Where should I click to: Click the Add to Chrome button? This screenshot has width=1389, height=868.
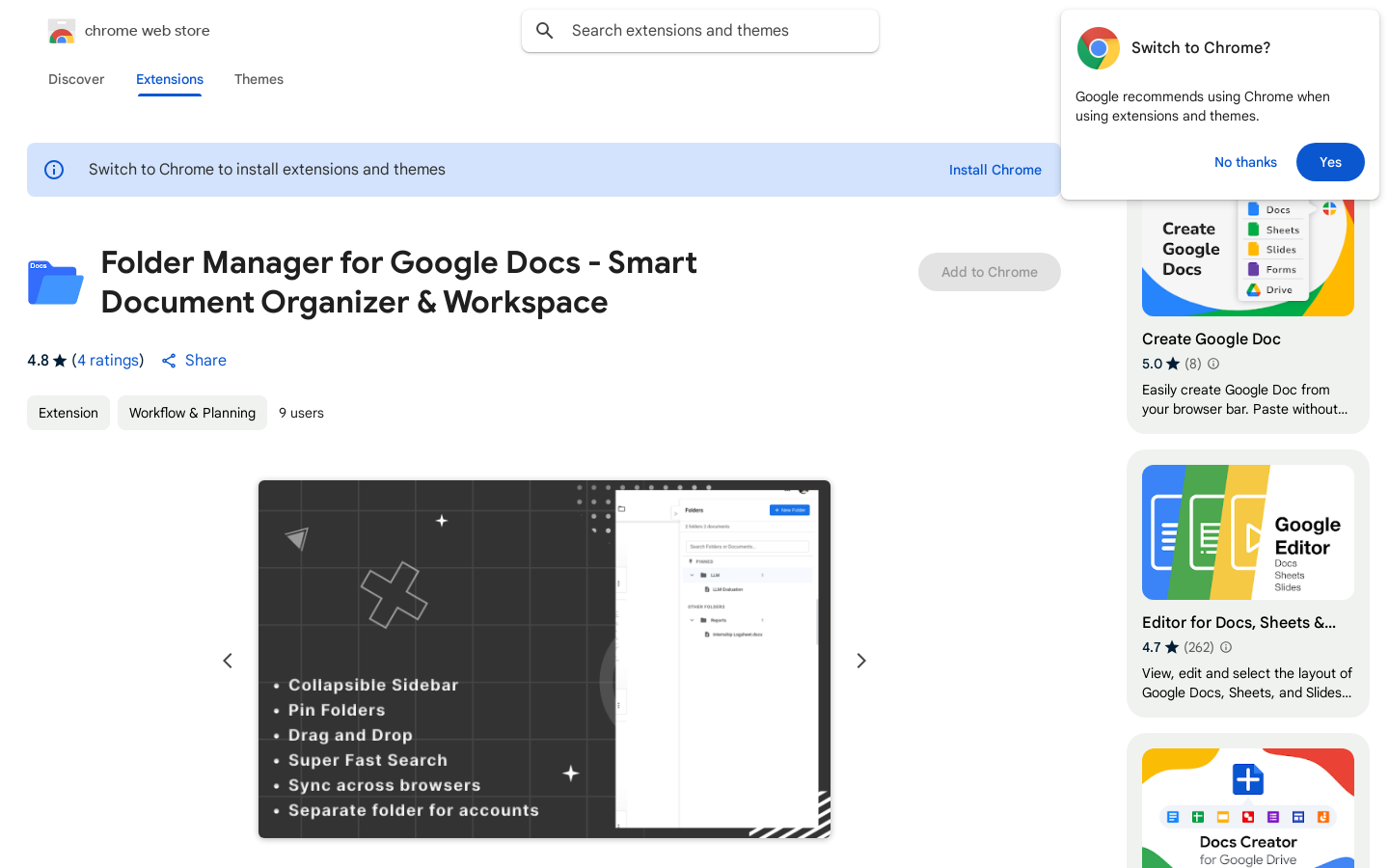tap(990, 272)
